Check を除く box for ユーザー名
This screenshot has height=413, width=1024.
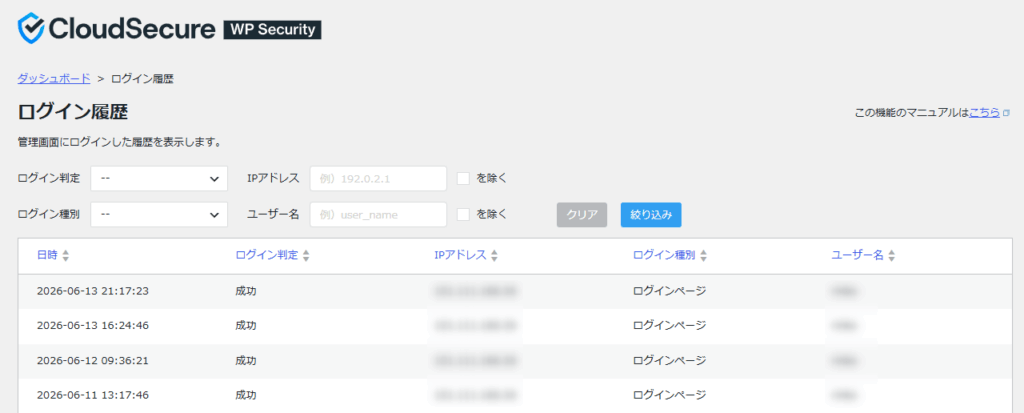tap(464, 214)
